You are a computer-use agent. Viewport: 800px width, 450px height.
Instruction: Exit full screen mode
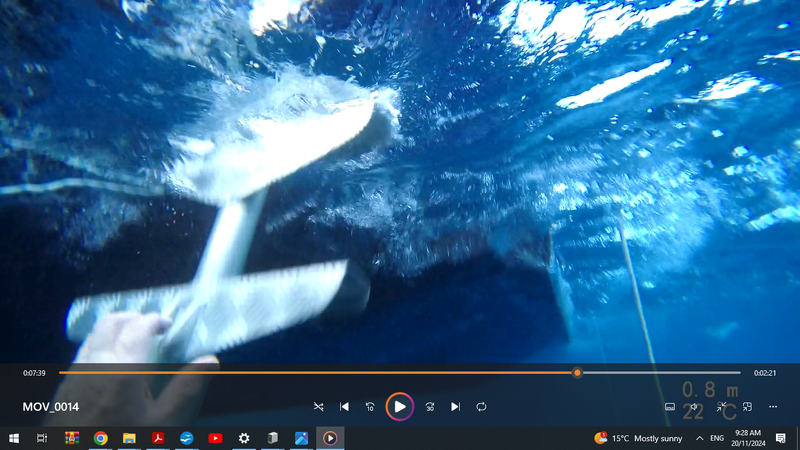(721, 407)
